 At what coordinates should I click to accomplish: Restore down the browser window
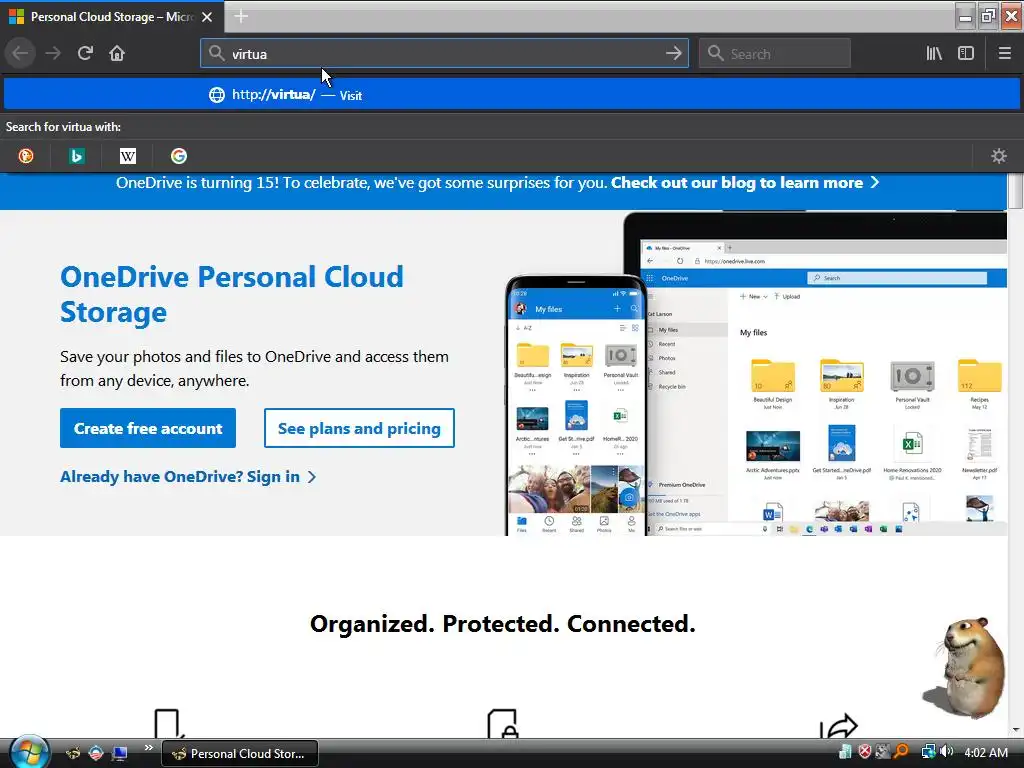[x=988, y=16]
